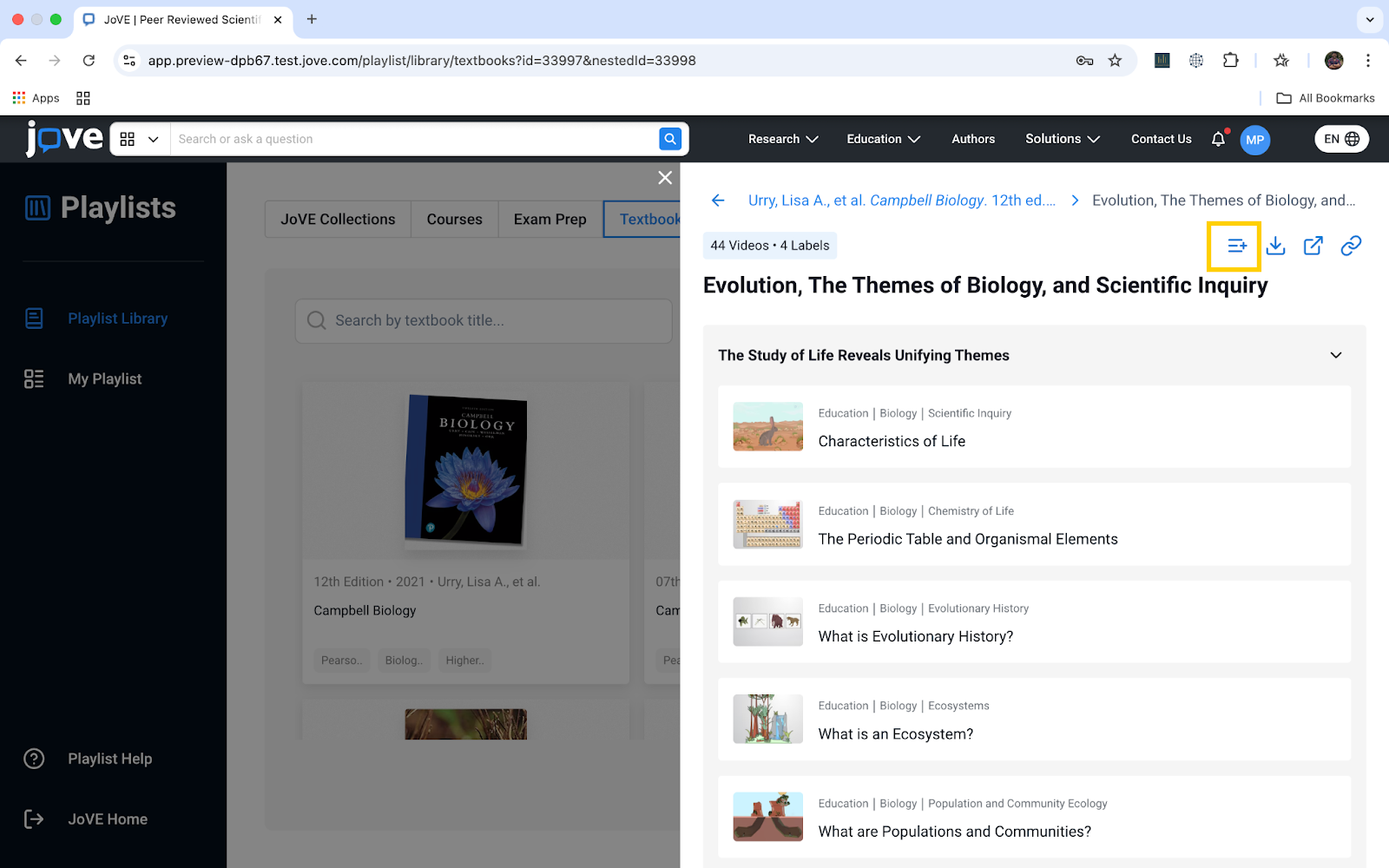
Task: Click the Pearso.. tag on Campbell Biology
Action: pos(342,661)
